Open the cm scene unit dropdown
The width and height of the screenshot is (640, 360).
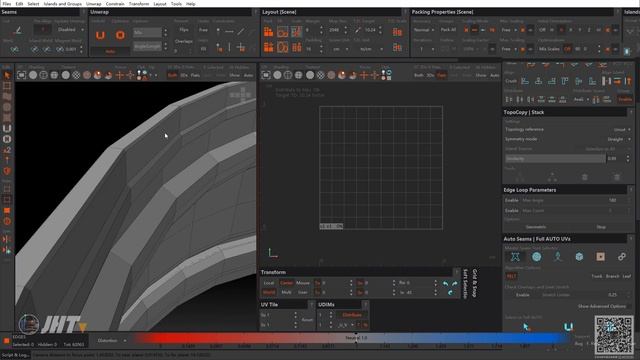(x=340, y=49)
